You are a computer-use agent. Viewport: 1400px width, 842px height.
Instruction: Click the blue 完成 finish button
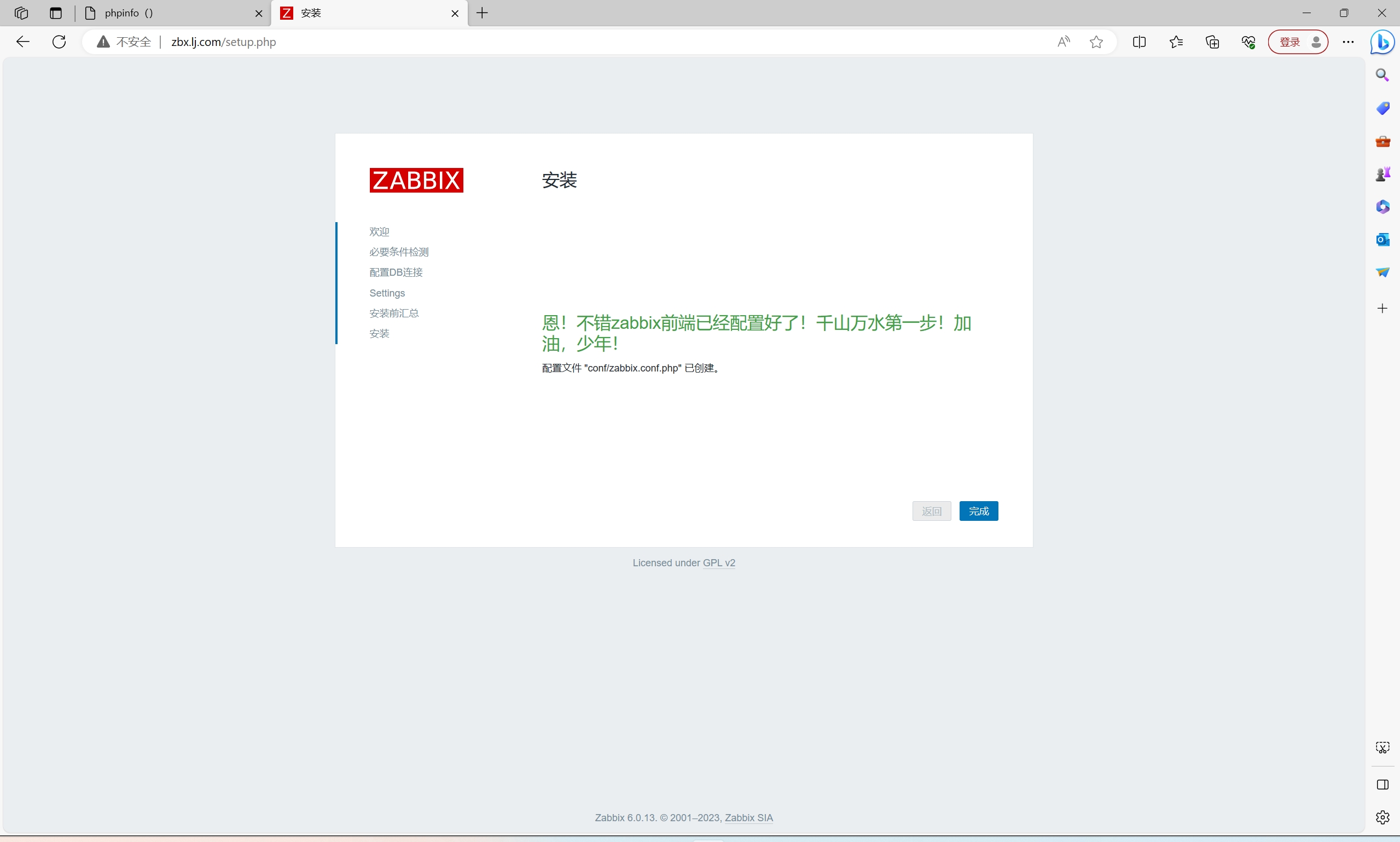(x=978, y=510)
